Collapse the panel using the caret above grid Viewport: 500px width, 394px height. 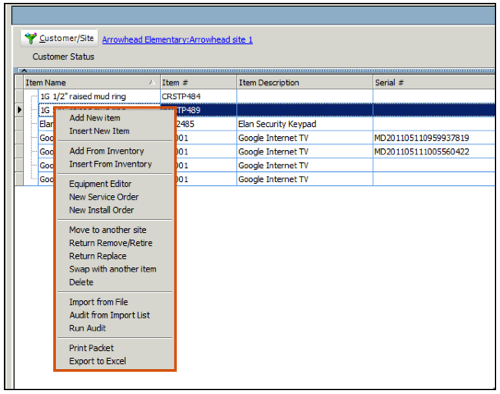click(x=24, y=71)
